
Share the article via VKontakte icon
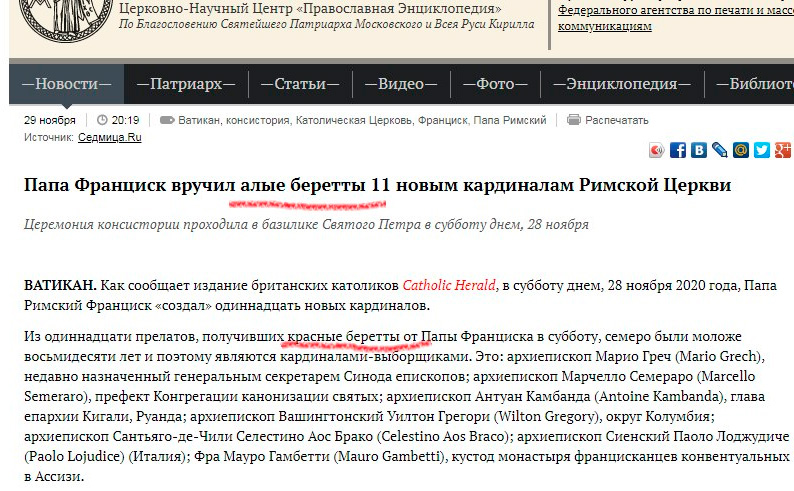click(699, 151)
